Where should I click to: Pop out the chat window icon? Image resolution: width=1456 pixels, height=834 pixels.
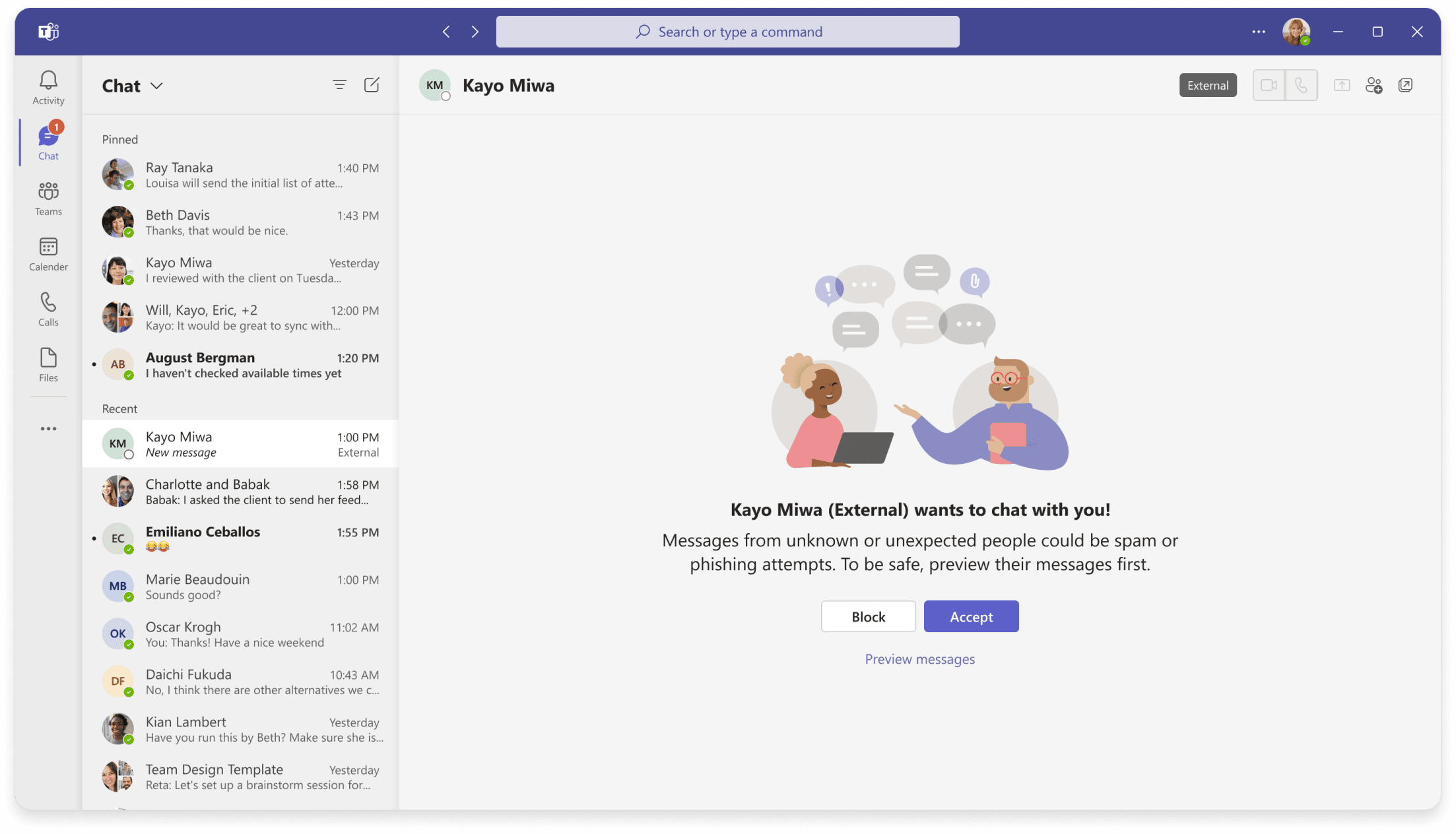click(1405, 85)
